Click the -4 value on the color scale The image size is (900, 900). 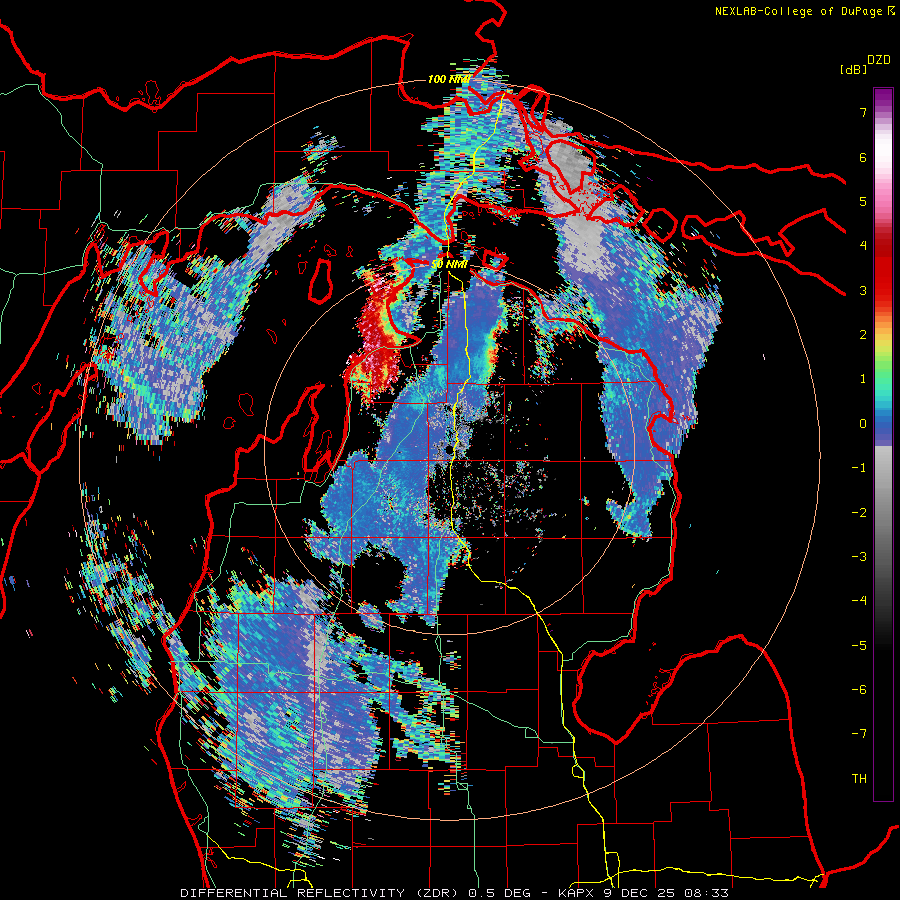pyautogui.click(x=859, y=601)
